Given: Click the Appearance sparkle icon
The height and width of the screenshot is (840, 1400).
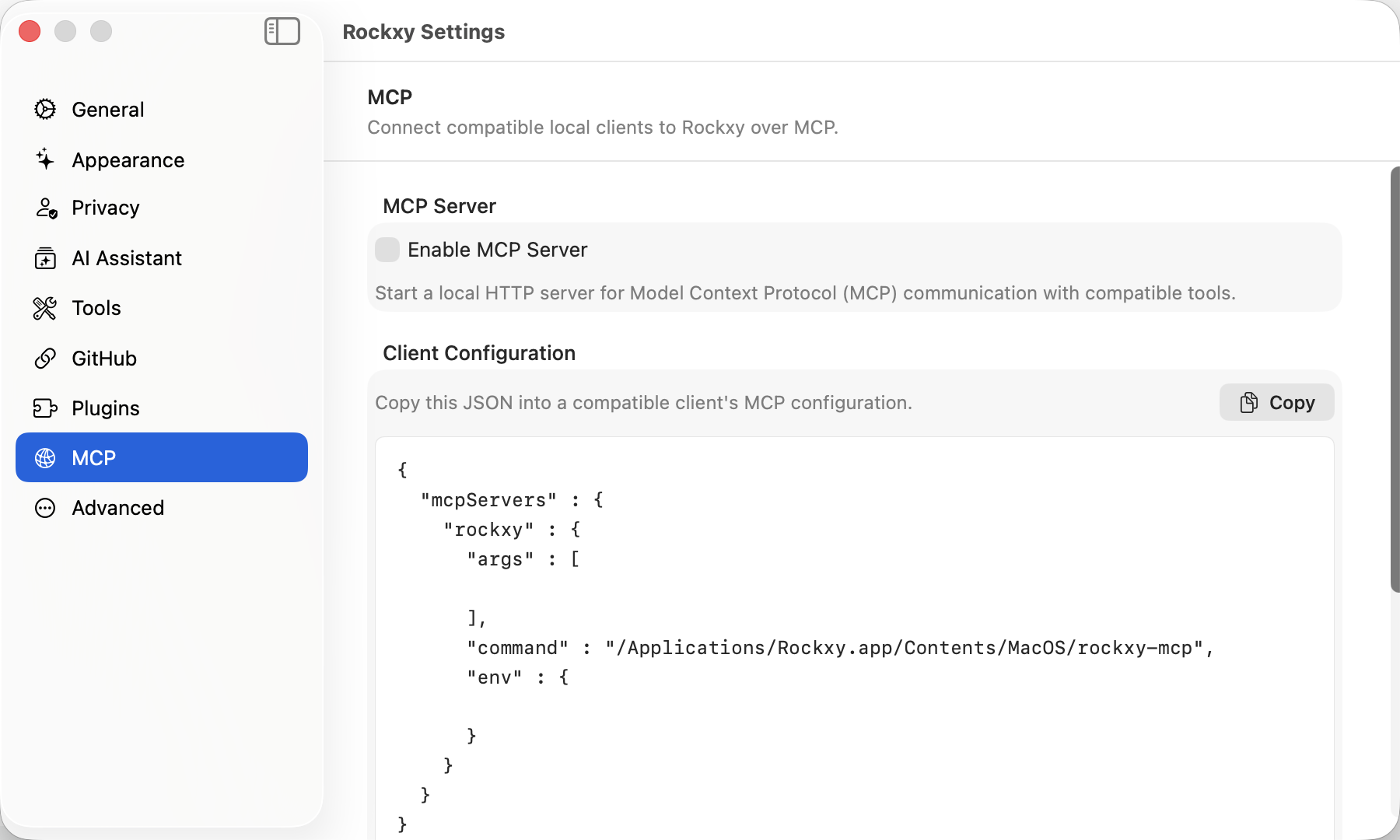Looking at the screenshot, I should tap(45, 159).
